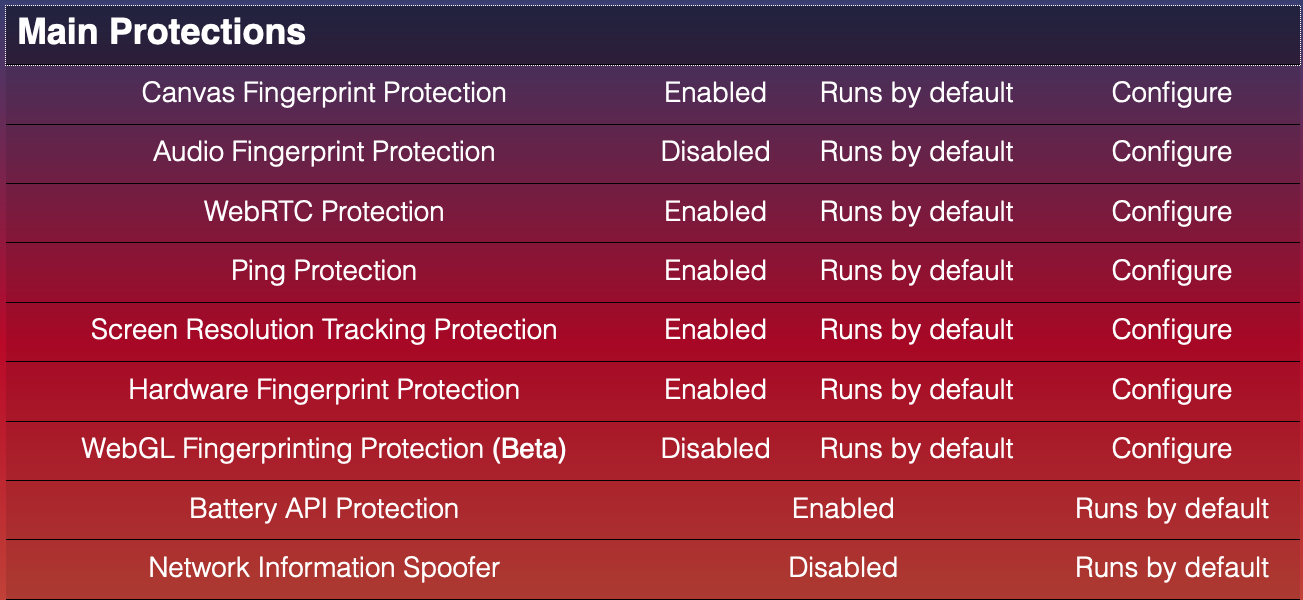The width and height of the screenshot is (1303, 600).
Task: Change when Ping Protection runs
Action: click(915, 271)
